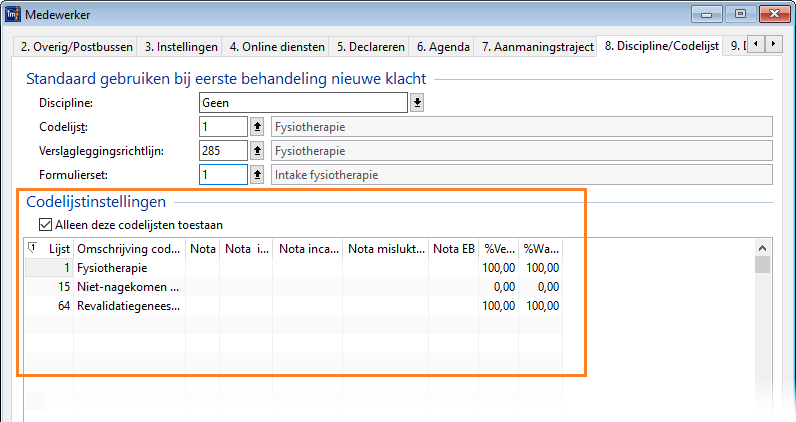Minimize the Medewerker window
The image size is (796, 422).
706,14
